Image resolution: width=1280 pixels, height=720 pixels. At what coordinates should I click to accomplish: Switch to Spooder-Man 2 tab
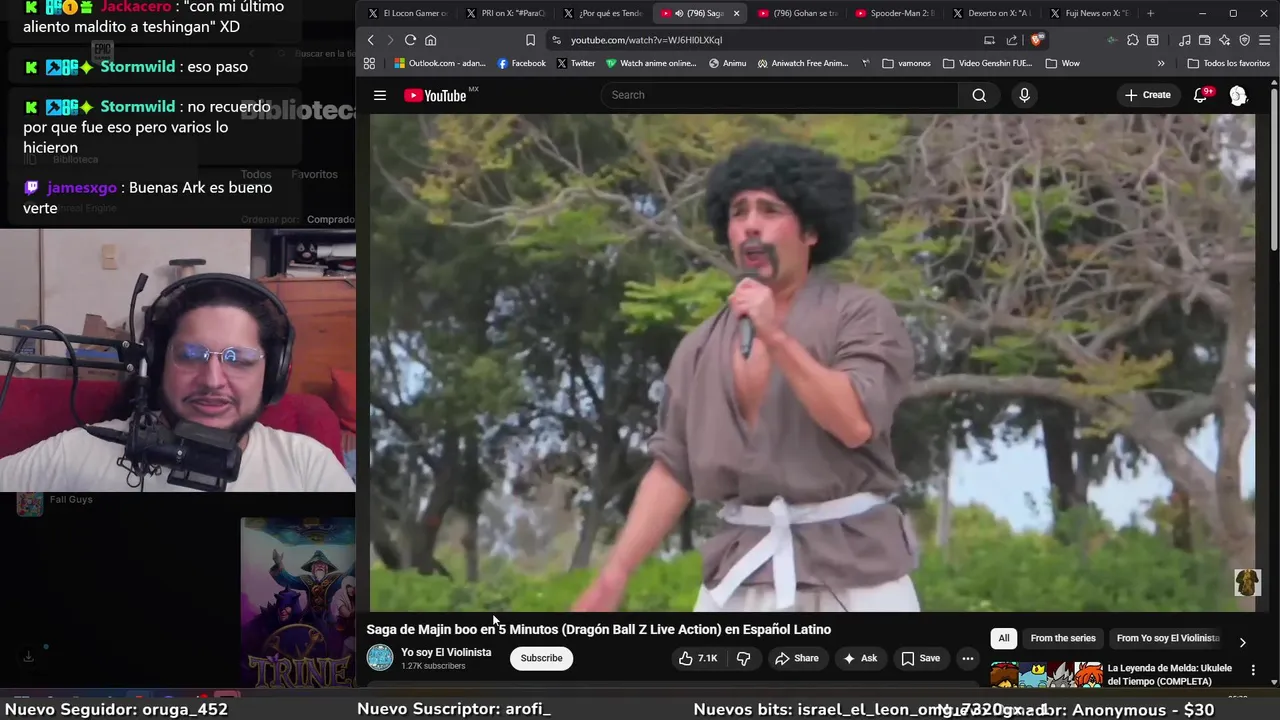[894, 13]
